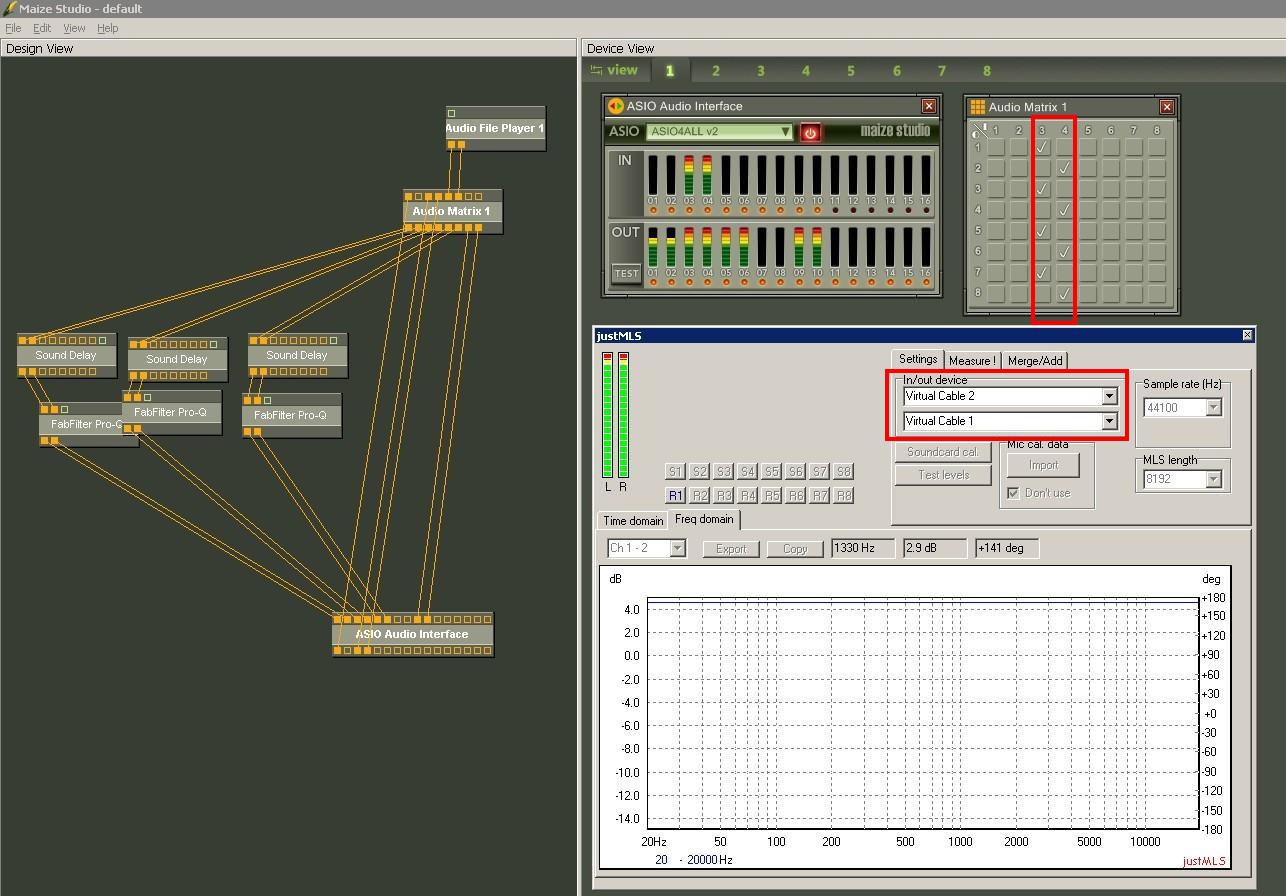Viewport: 1286px width, 896px height.
Task: Select the Audio Matrix 1 node in Design View
Action: pos(453,211)
